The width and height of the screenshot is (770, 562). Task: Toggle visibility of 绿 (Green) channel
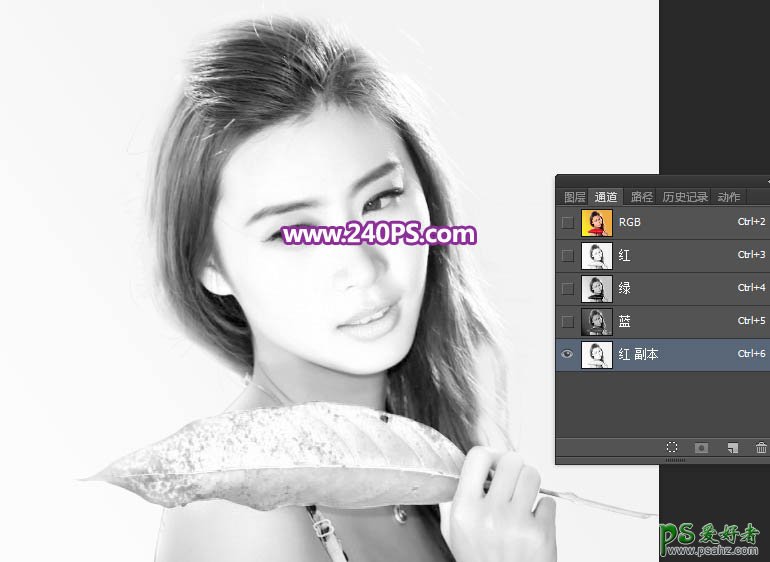tap(568, 288)
